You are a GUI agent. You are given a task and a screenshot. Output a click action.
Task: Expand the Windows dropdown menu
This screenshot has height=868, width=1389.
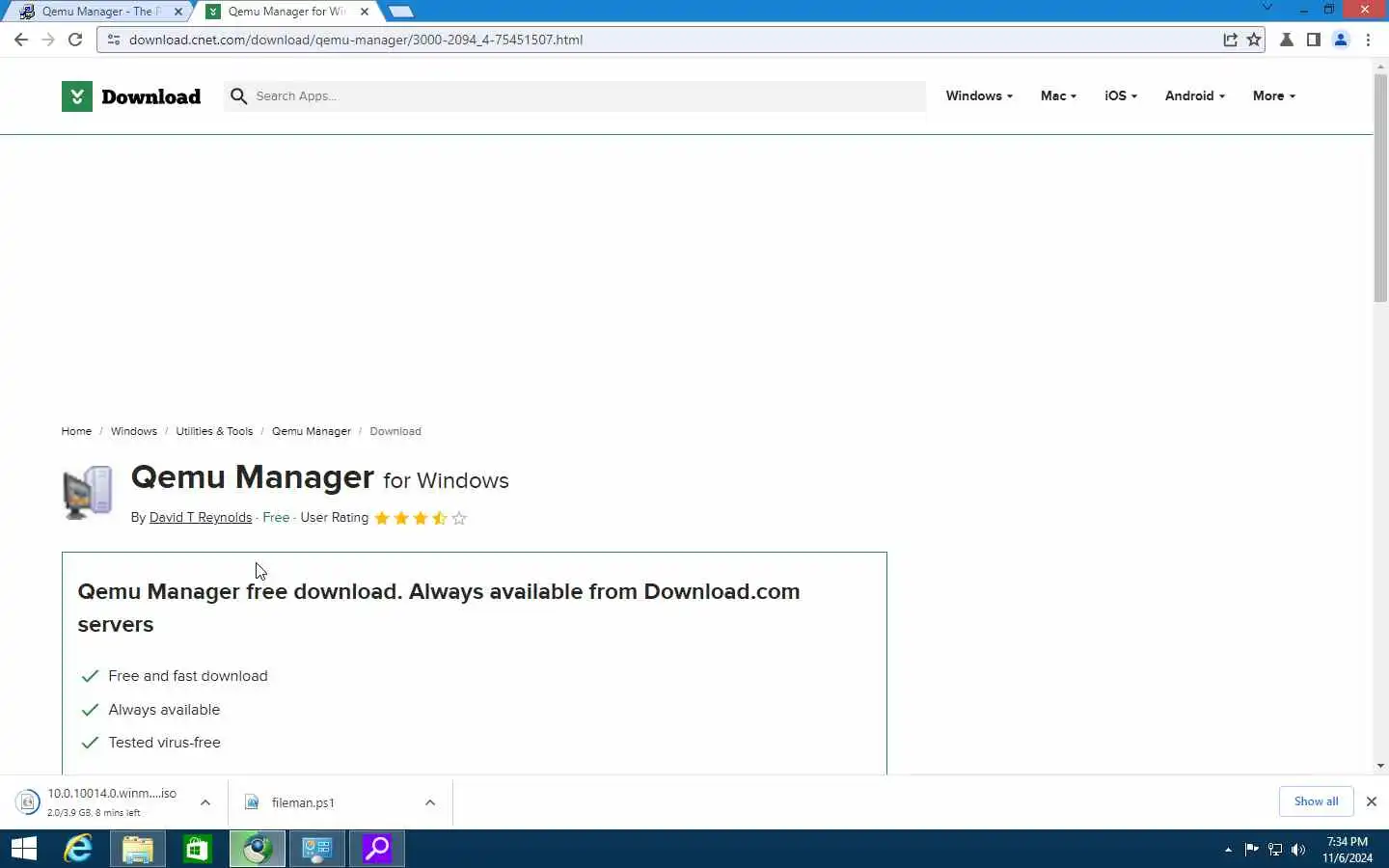979,95
